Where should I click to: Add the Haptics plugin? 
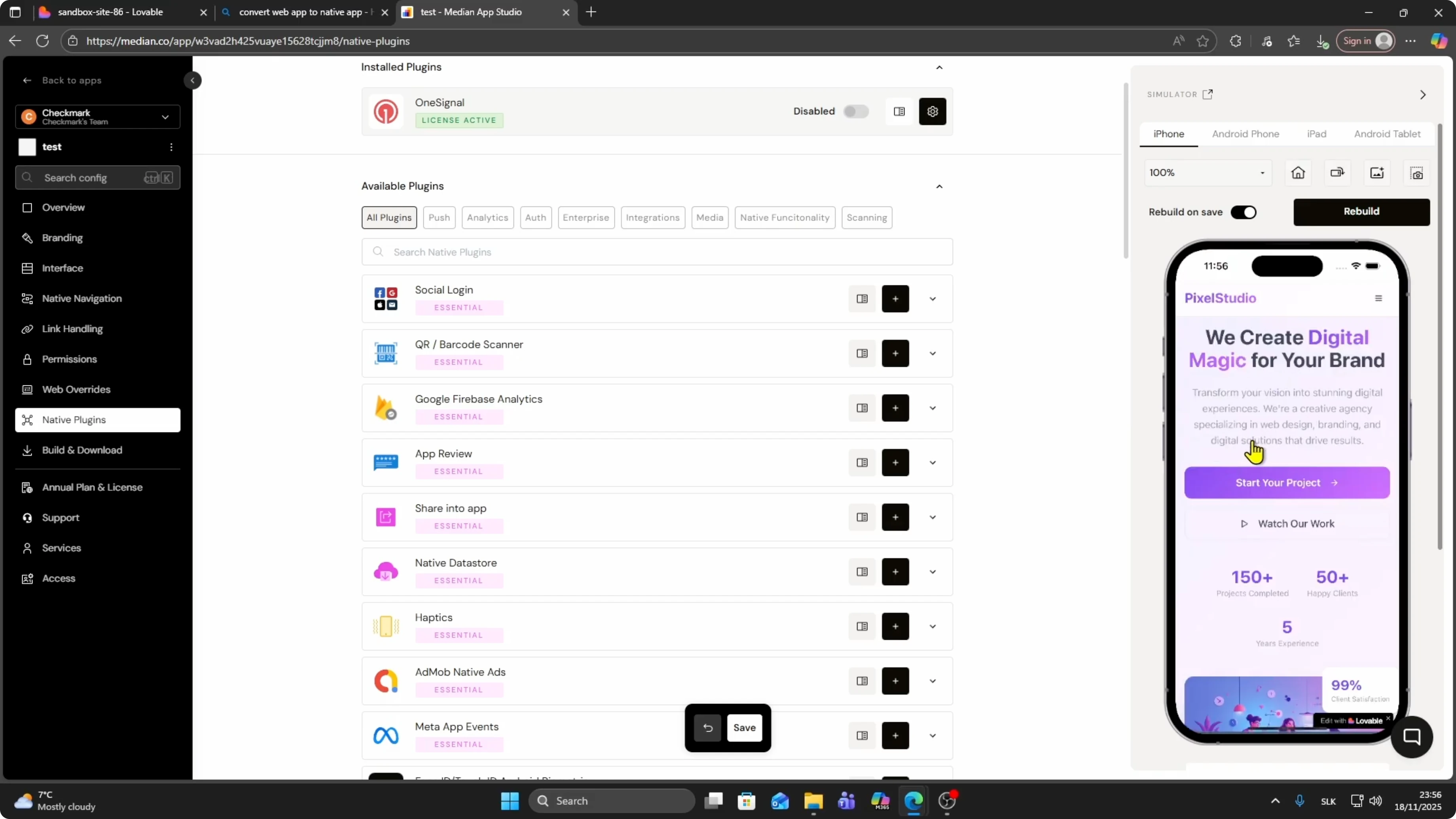(x=895, y=626)
